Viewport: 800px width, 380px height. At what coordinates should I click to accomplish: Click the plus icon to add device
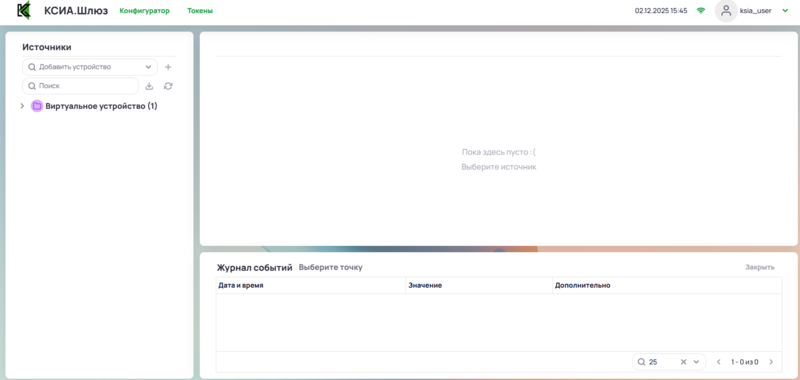click(x=168, y=67)
